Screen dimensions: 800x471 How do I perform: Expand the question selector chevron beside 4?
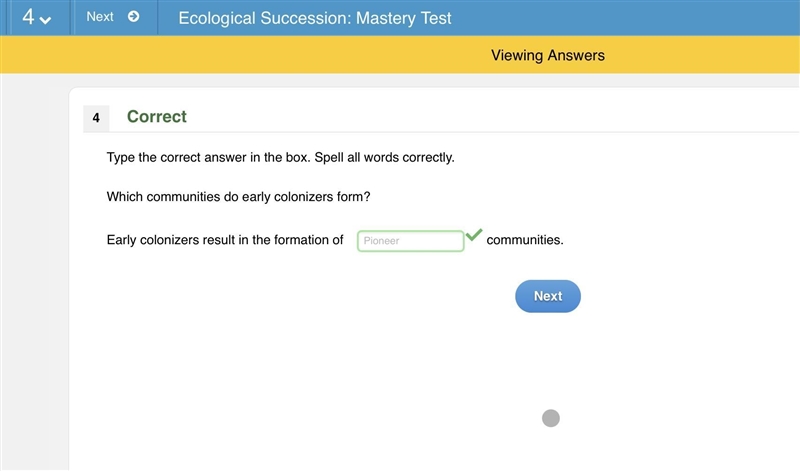point(45,20)
